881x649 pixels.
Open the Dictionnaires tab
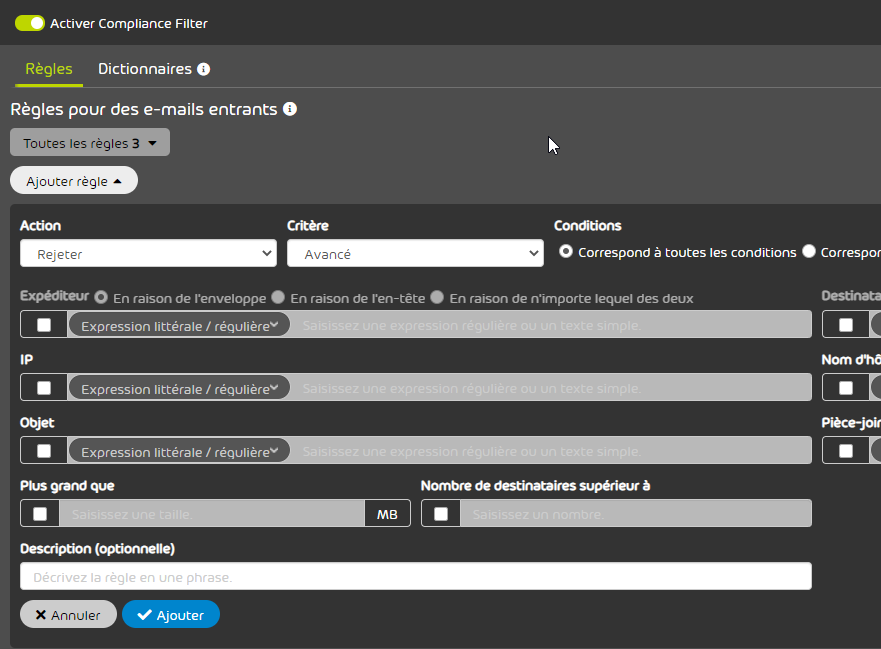click(x=145, y=69)
